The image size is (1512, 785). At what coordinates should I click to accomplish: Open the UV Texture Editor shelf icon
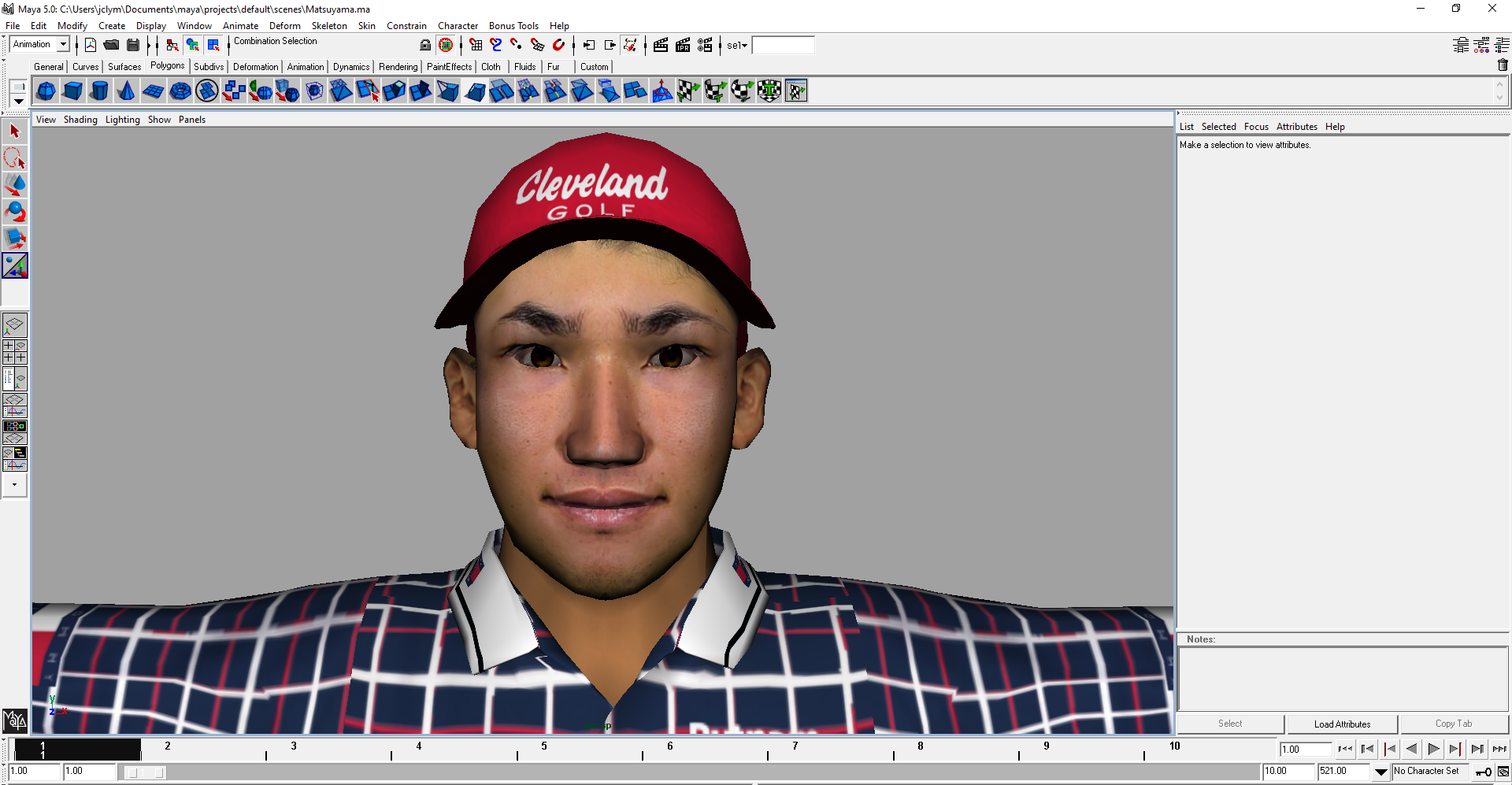click(x=796, y=91)
